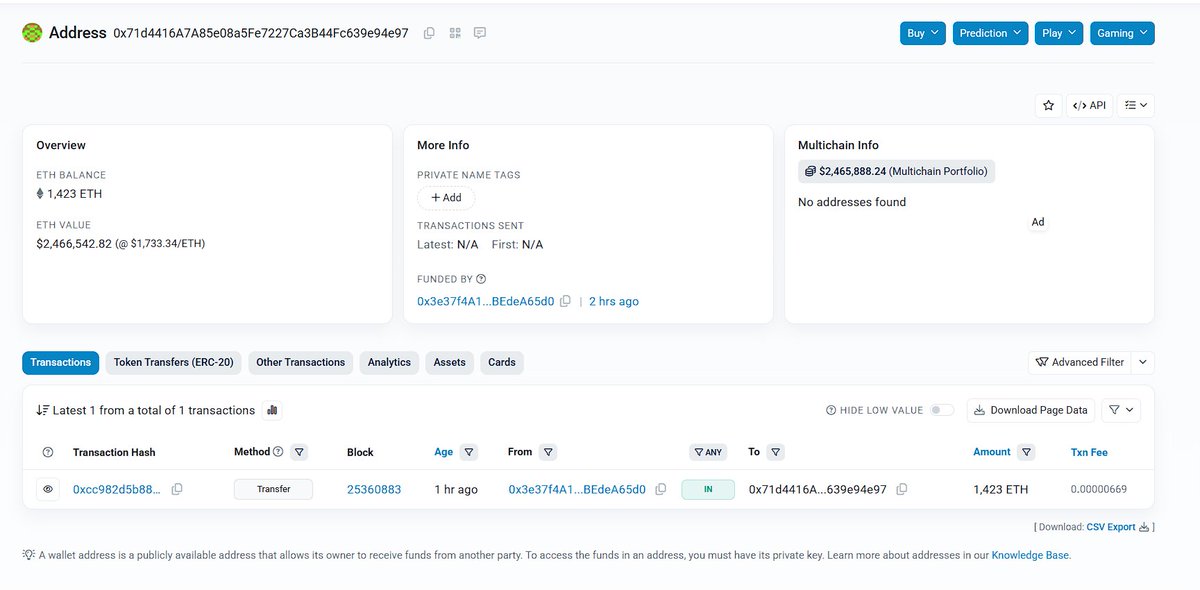The height and width of the screenshot is (590, 1200).
Task: Click the Amount column header
Action: click(992, 452)
